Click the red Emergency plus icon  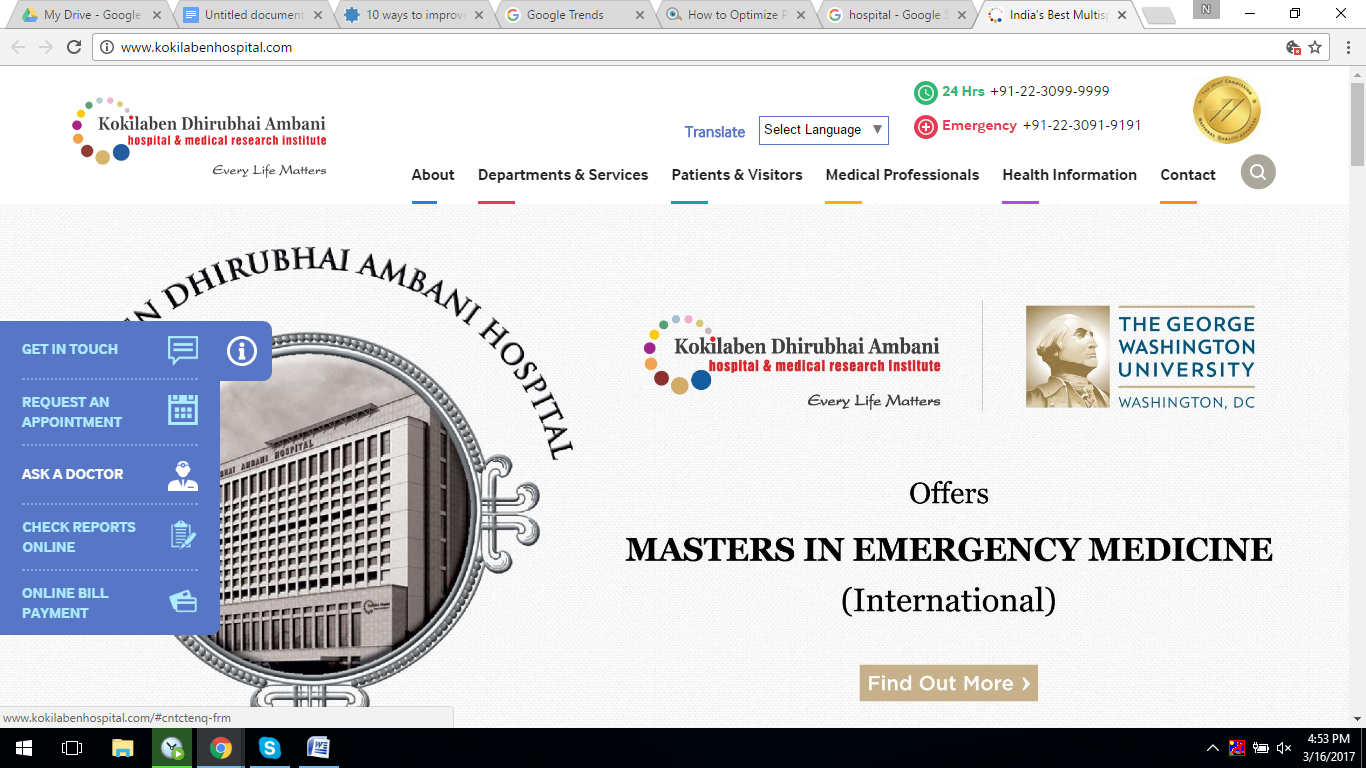[x=926, y=127]
